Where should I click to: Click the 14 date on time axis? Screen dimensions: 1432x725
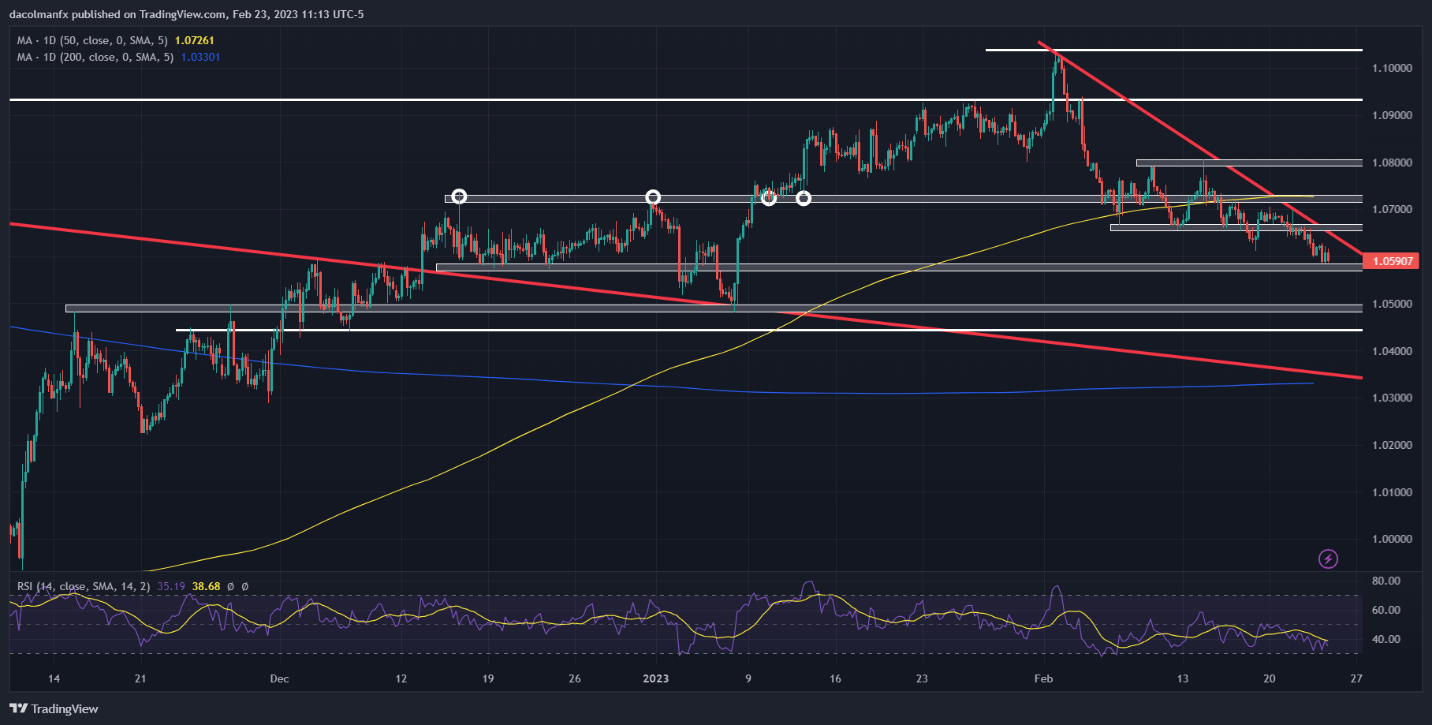click(x=53, y=678)
